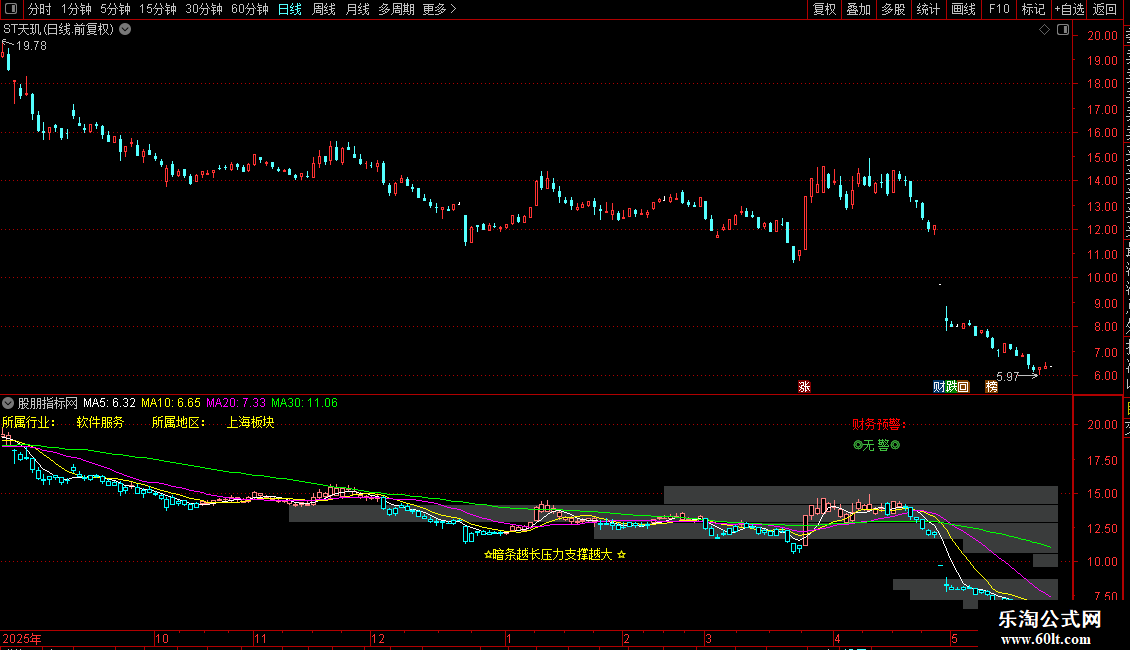Click the 回 event marker

963,387
